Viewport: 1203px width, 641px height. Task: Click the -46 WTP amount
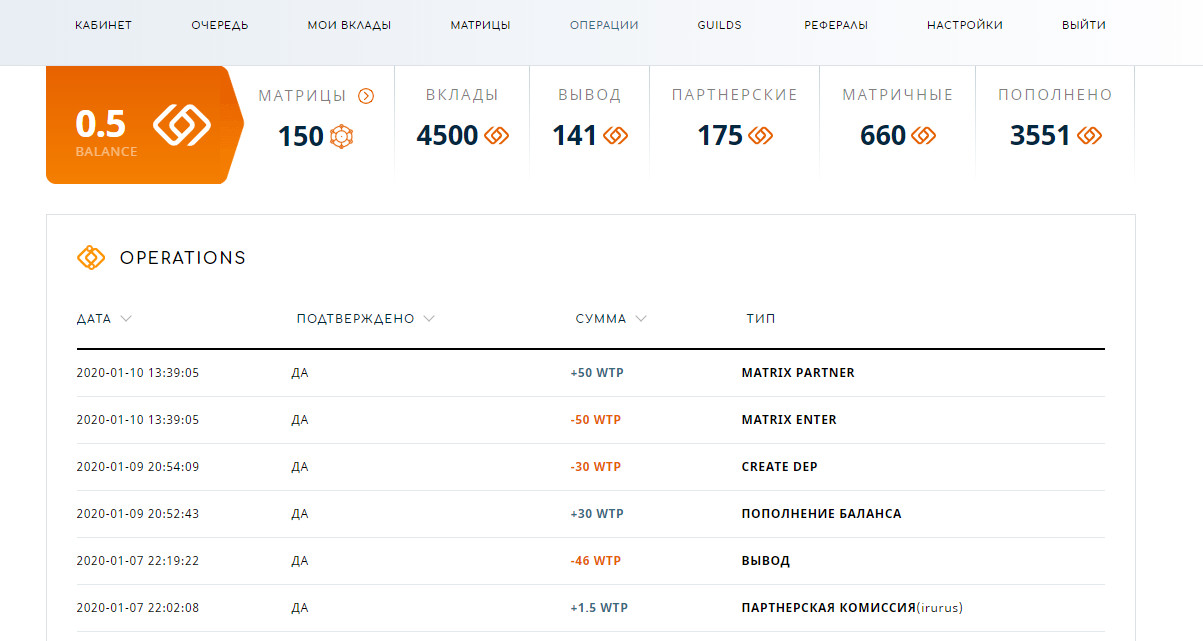[596, 561]
